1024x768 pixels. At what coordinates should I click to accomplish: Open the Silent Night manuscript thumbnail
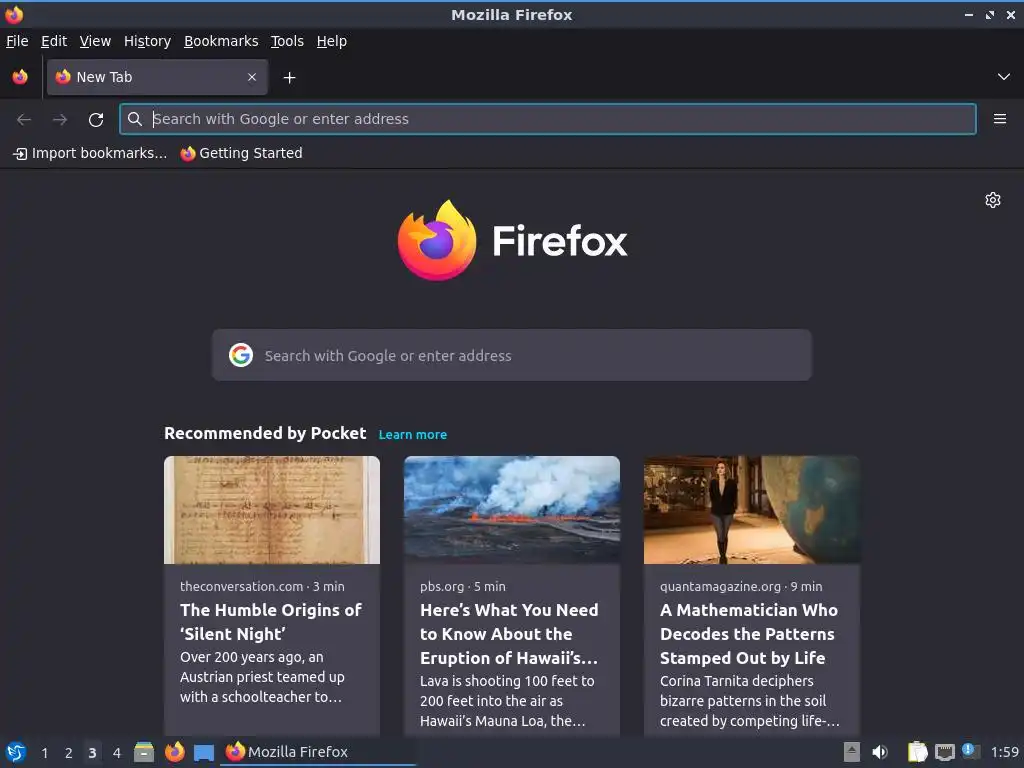coord(272,510)
